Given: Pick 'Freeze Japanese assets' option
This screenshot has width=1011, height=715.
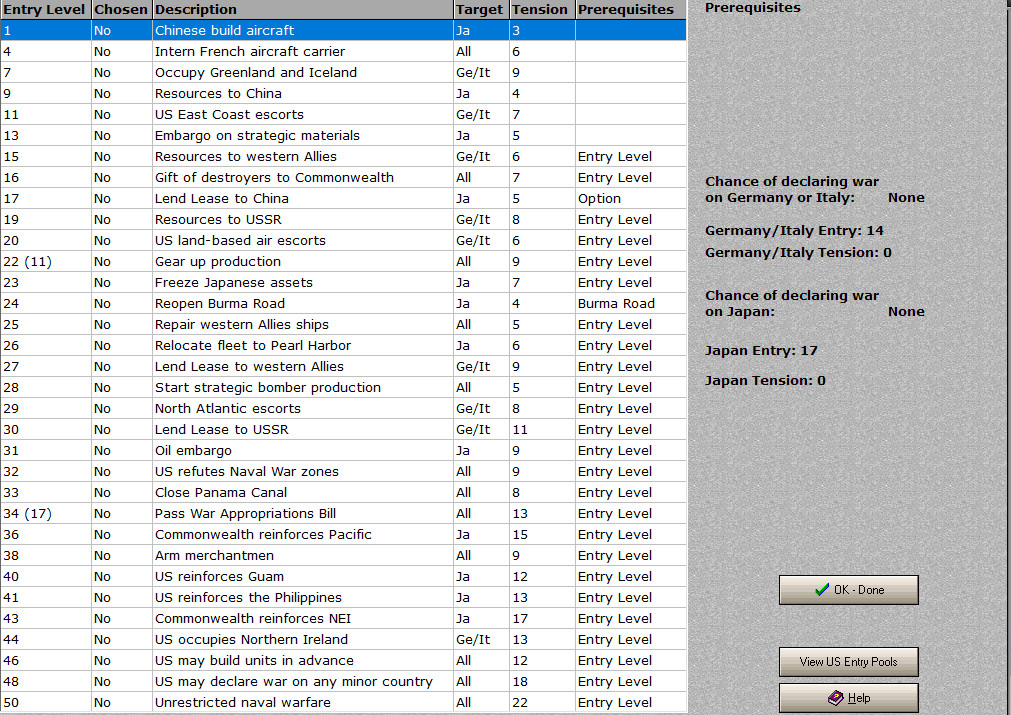Looking at the screenshot, I should pos(343,282).
